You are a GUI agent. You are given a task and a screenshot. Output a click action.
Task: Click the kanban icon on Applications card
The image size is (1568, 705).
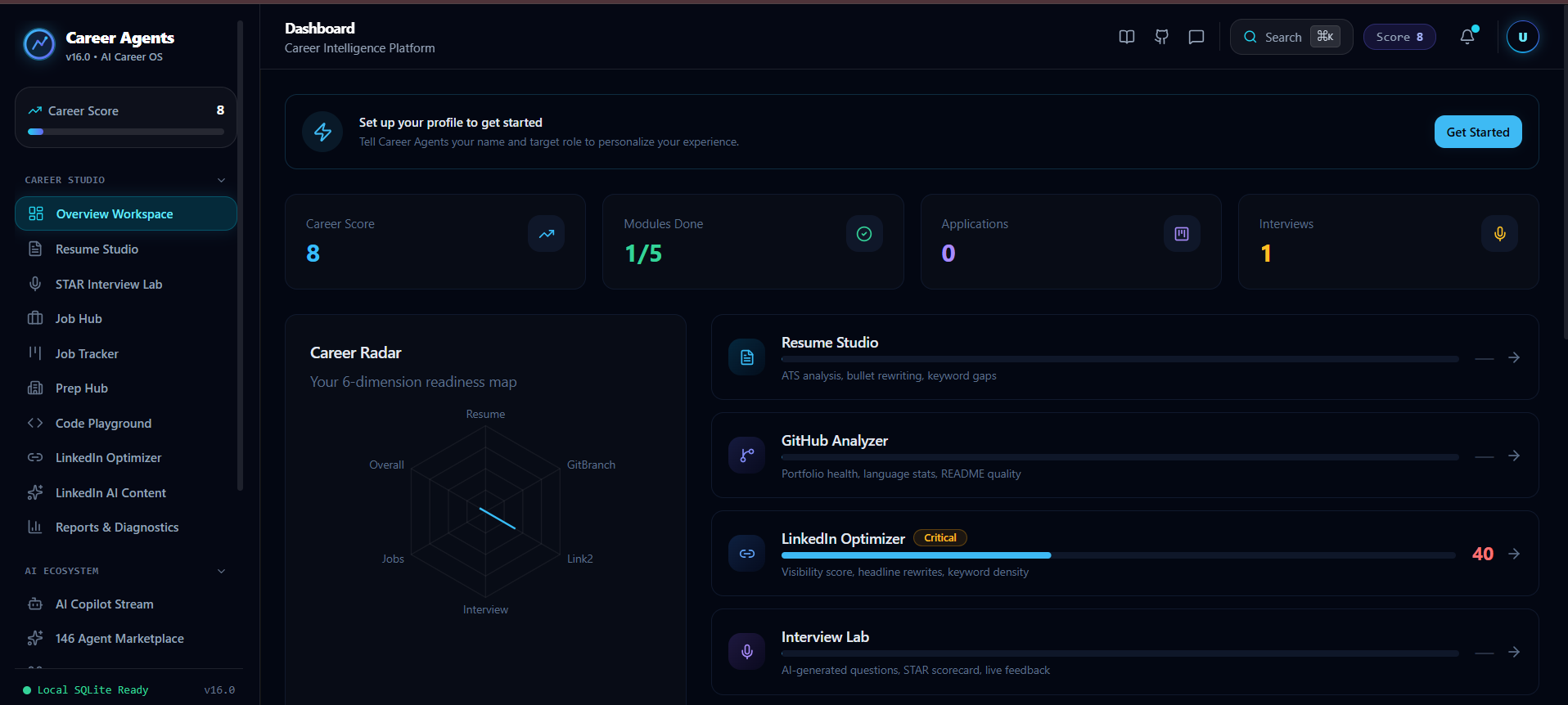(1182, 234)
